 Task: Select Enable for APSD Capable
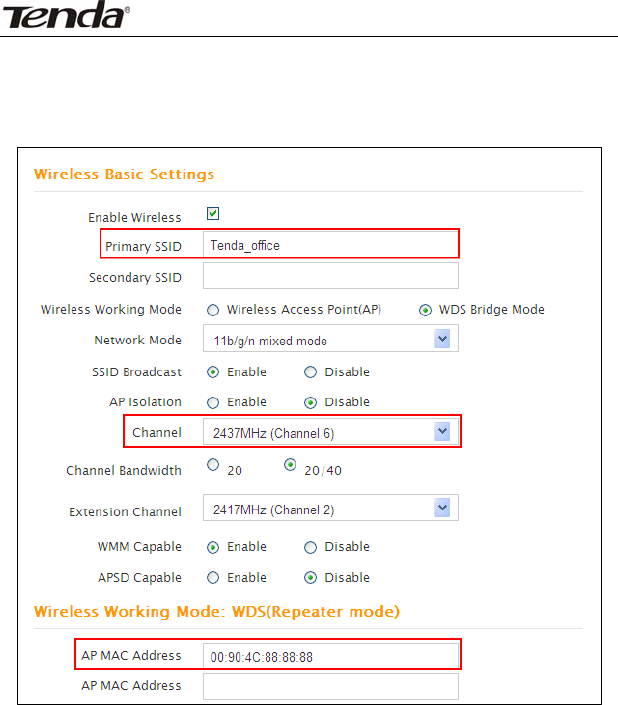(213, 577)
